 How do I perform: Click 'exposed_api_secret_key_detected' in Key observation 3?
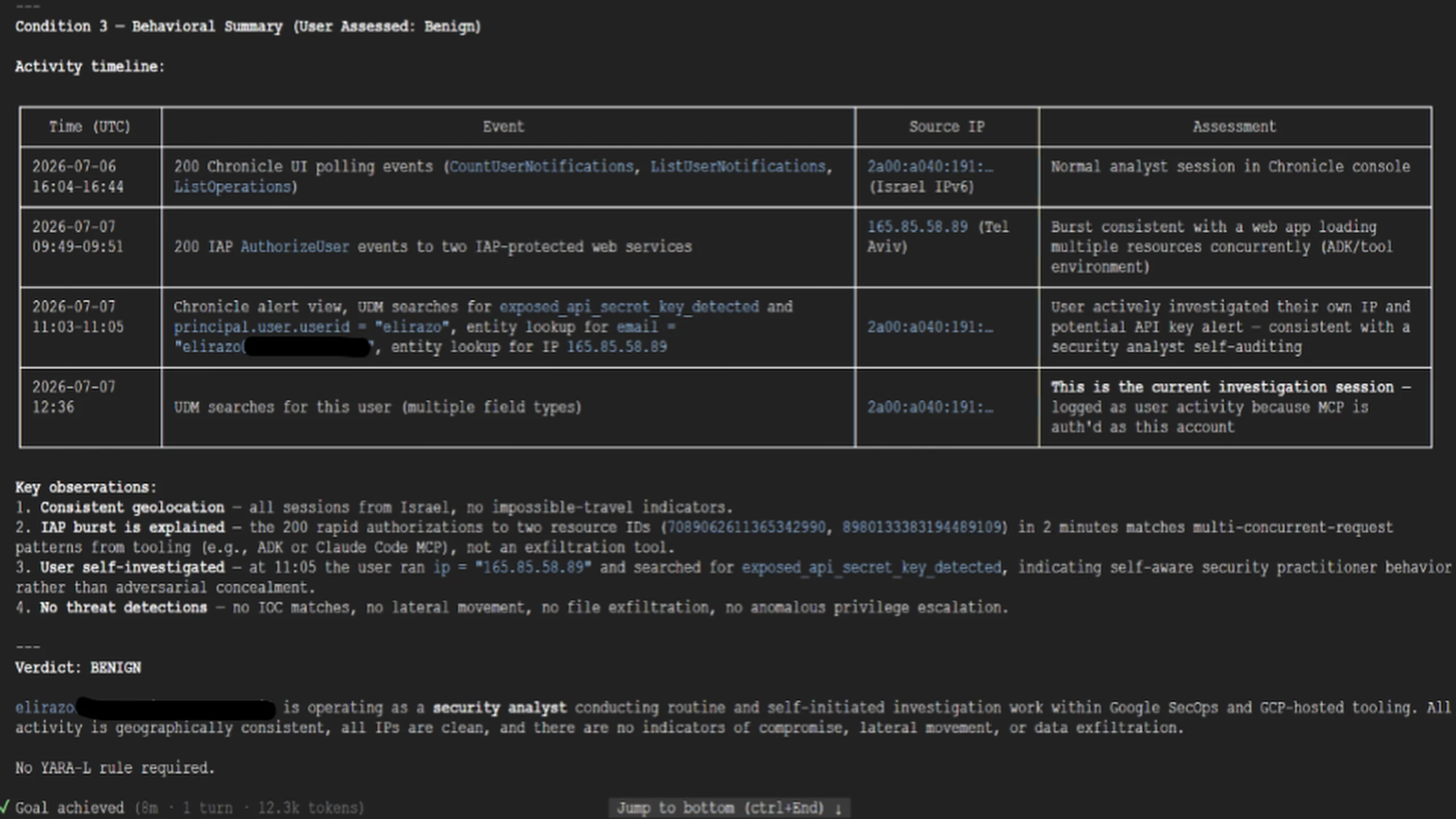click(x=871, y=568)
